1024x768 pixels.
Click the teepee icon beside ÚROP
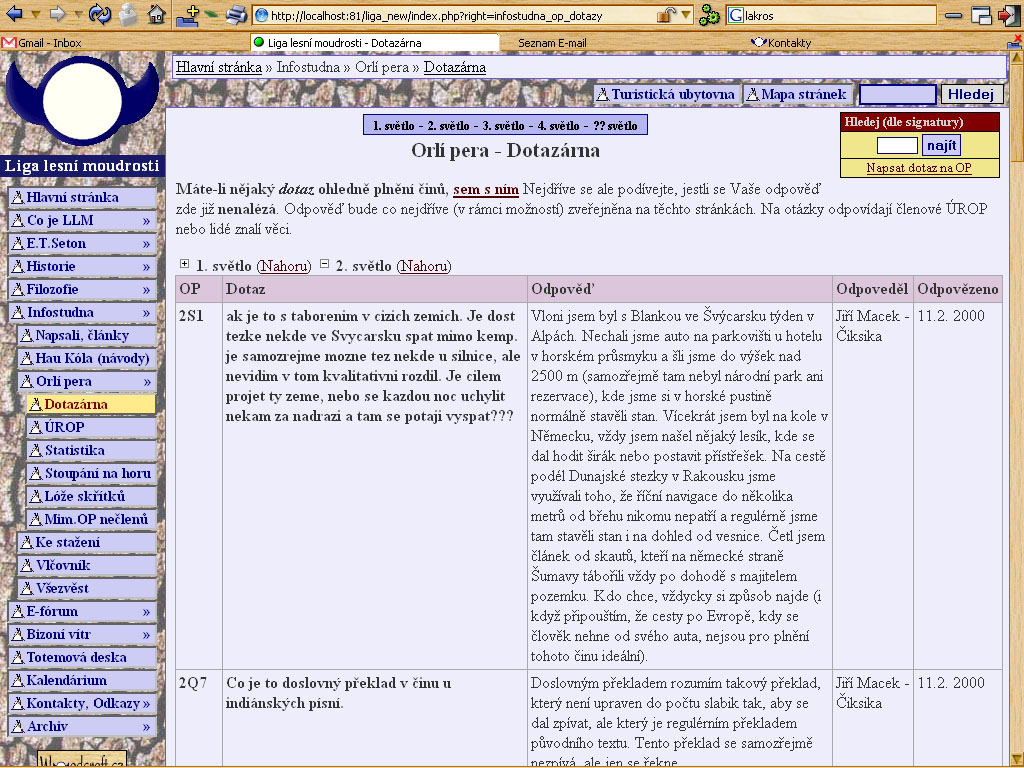pos(36,428)
